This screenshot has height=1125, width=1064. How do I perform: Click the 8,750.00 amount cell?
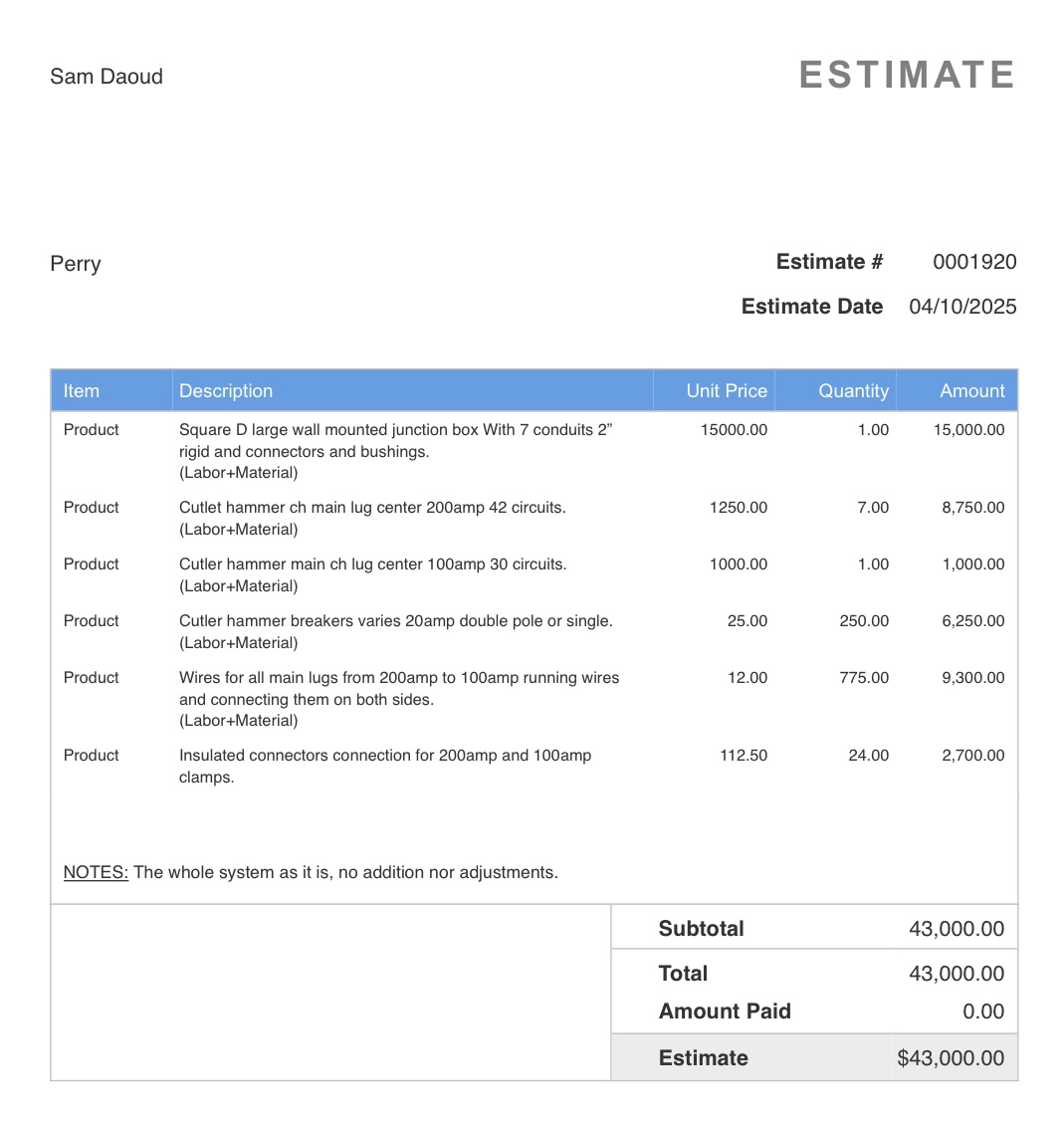[972, 508]
